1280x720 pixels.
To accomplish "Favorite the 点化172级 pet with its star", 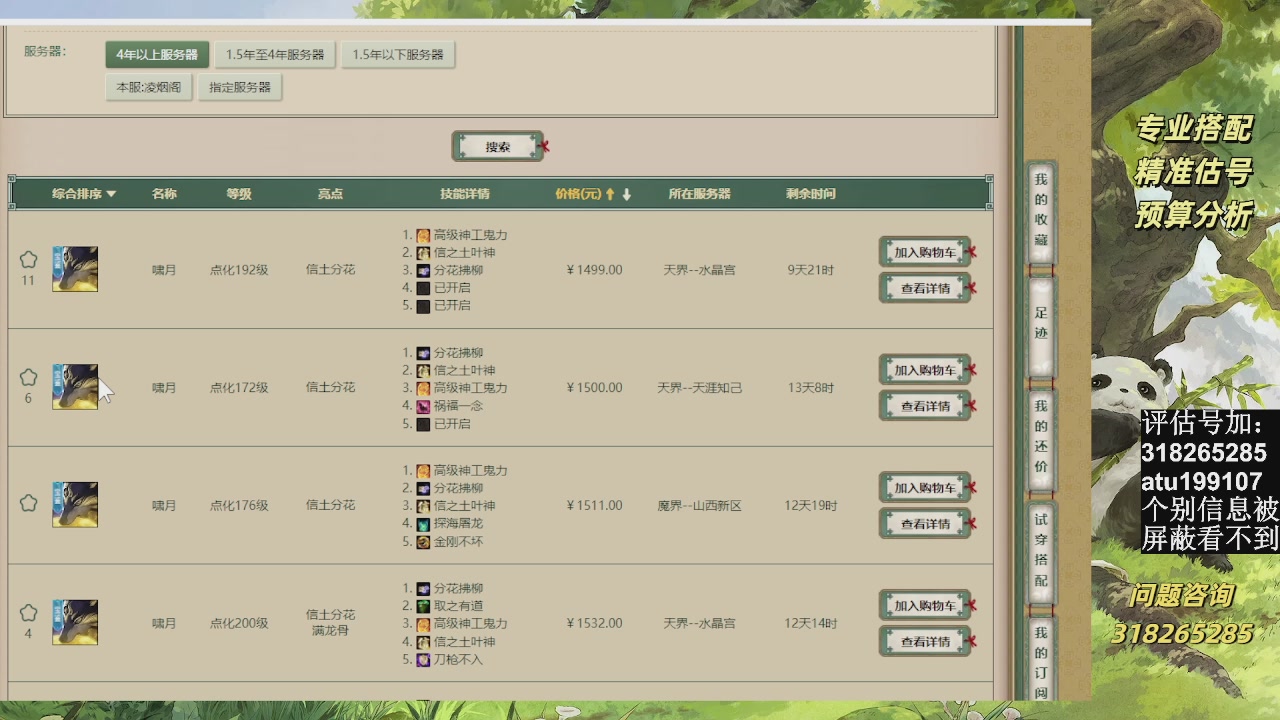I will tap(28, 378).
